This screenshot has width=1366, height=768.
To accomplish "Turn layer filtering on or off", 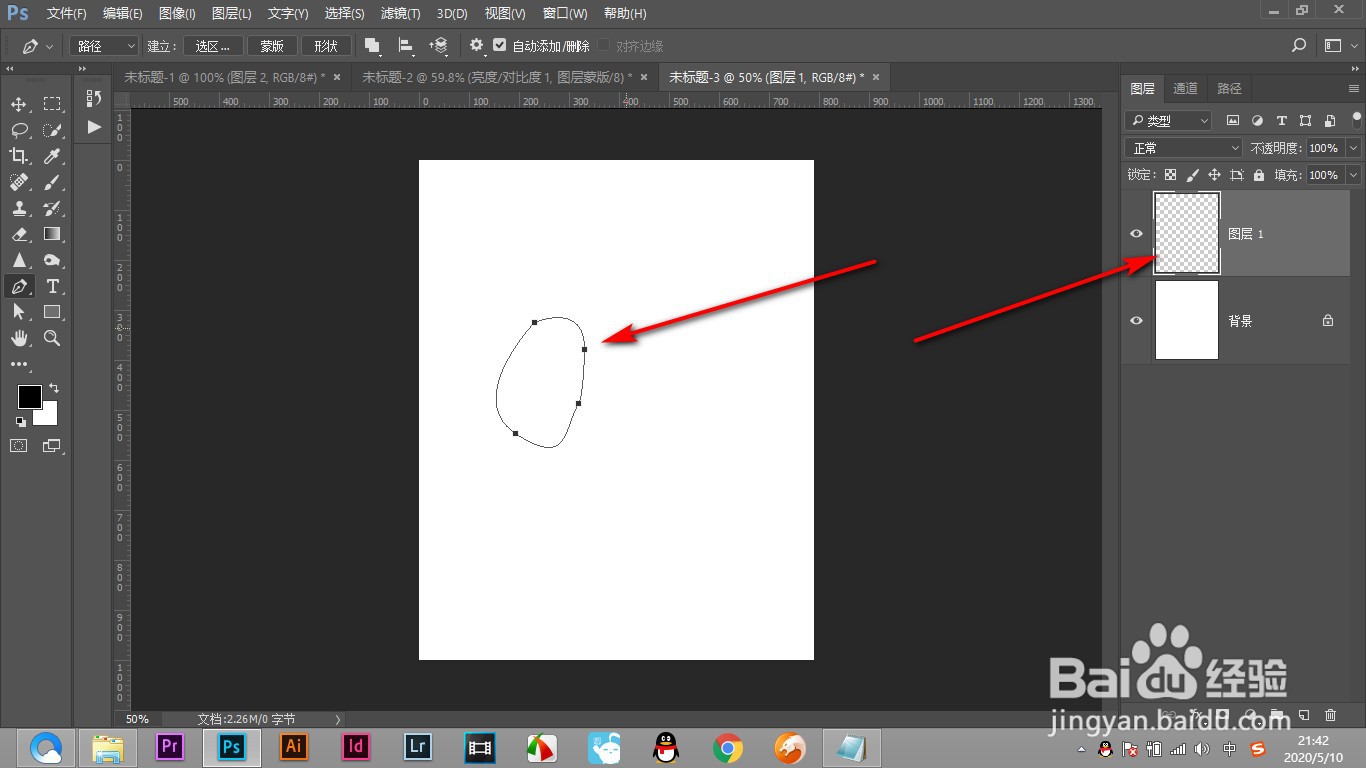I will 1355,120.
